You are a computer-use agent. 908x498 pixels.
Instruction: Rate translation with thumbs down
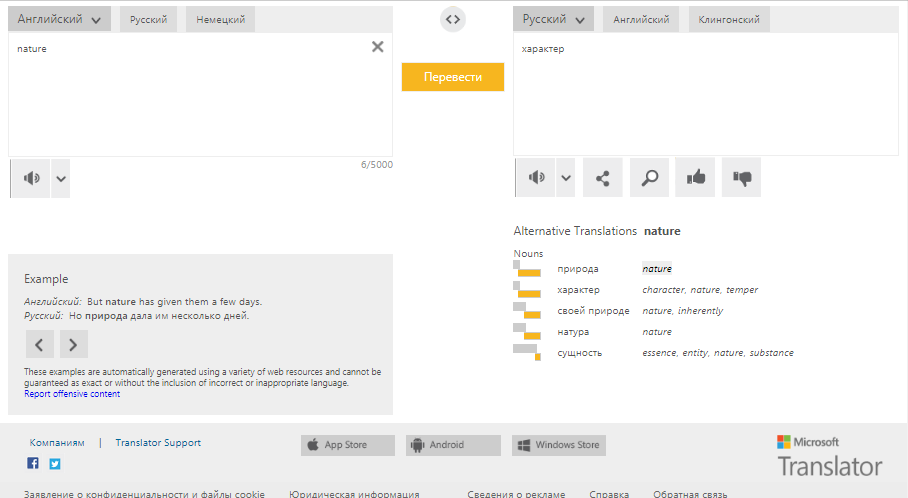741,177
